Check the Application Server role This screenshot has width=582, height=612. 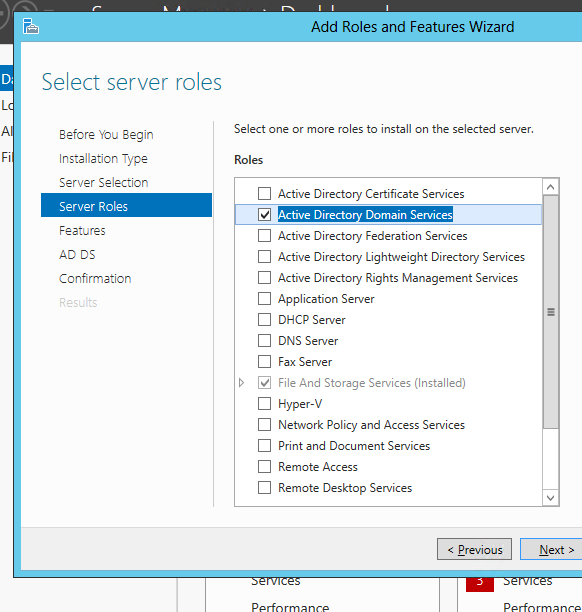pos(264,299)
